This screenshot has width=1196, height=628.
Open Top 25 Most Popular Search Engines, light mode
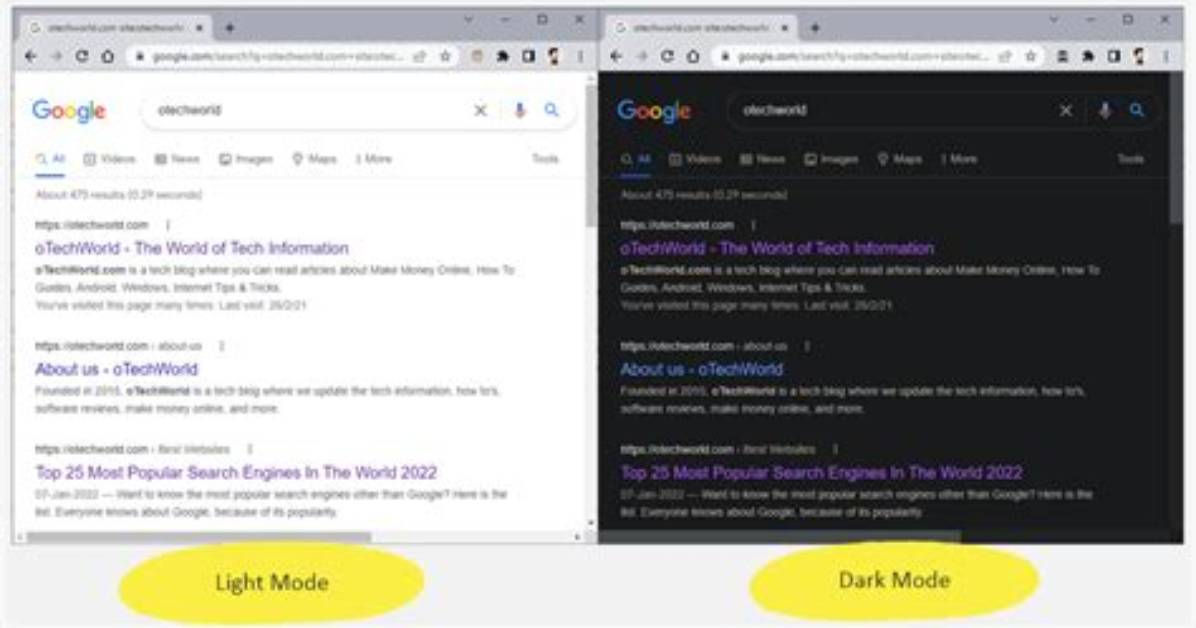[236, 472]
